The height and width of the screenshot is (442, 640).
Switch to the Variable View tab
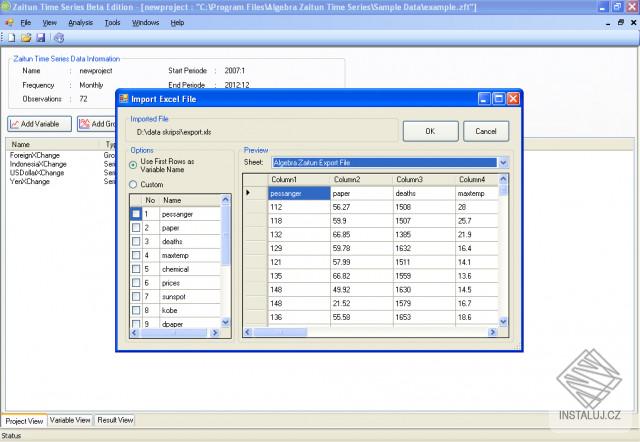[70, 420]
